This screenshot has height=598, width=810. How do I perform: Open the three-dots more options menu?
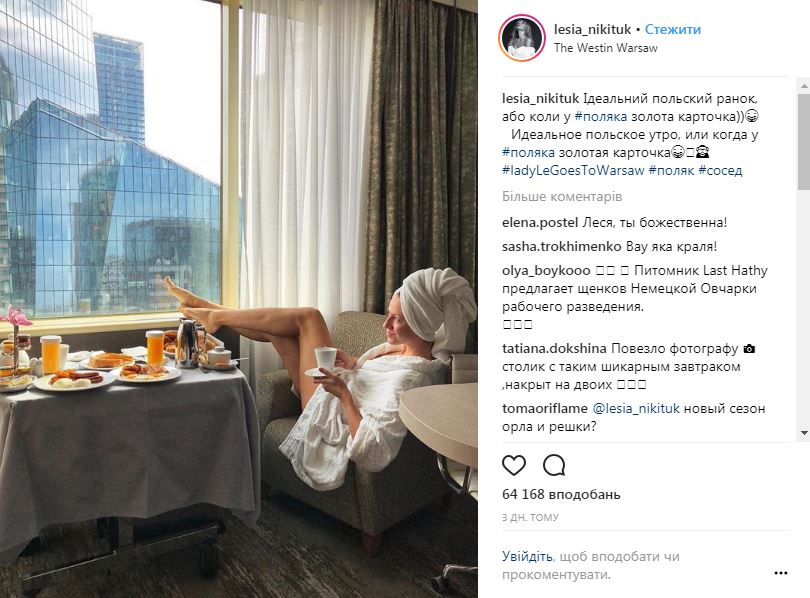781,573
